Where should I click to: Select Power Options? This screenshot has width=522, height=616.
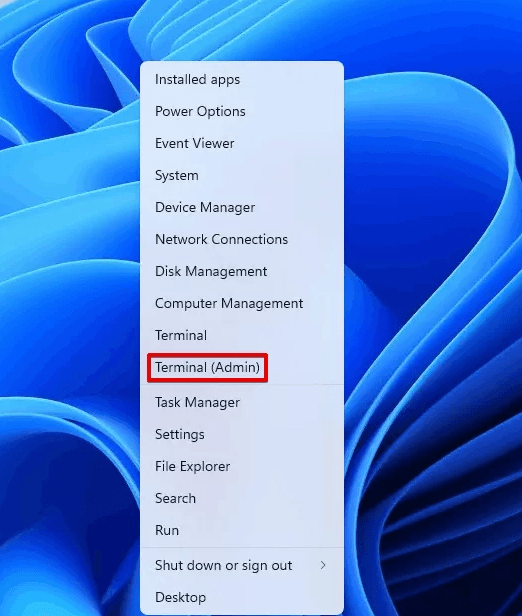tap(242, 112)
